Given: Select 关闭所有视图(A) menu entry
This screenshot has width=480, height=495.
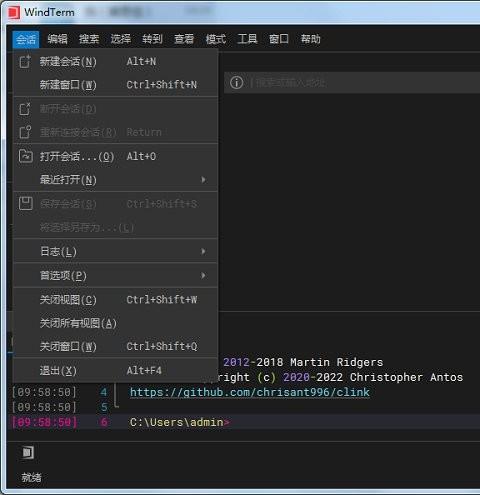Looking at the screenshot, I should point(115,323).
